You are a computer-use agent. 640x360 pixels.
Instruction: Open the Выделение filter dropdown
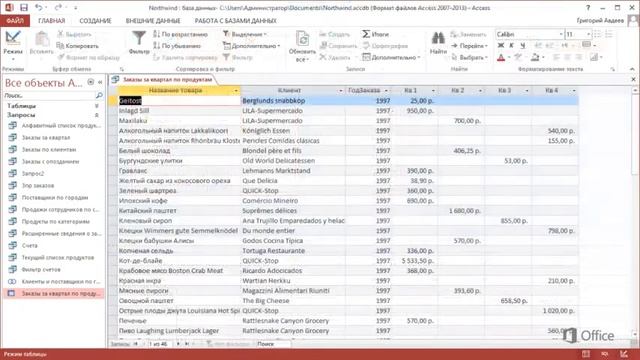(x=245, y=34)
